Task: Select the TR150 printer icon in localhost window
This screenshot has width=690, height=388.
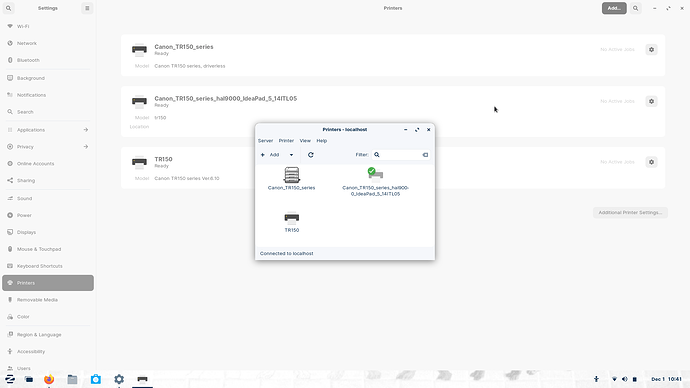Action: point(292,218)
